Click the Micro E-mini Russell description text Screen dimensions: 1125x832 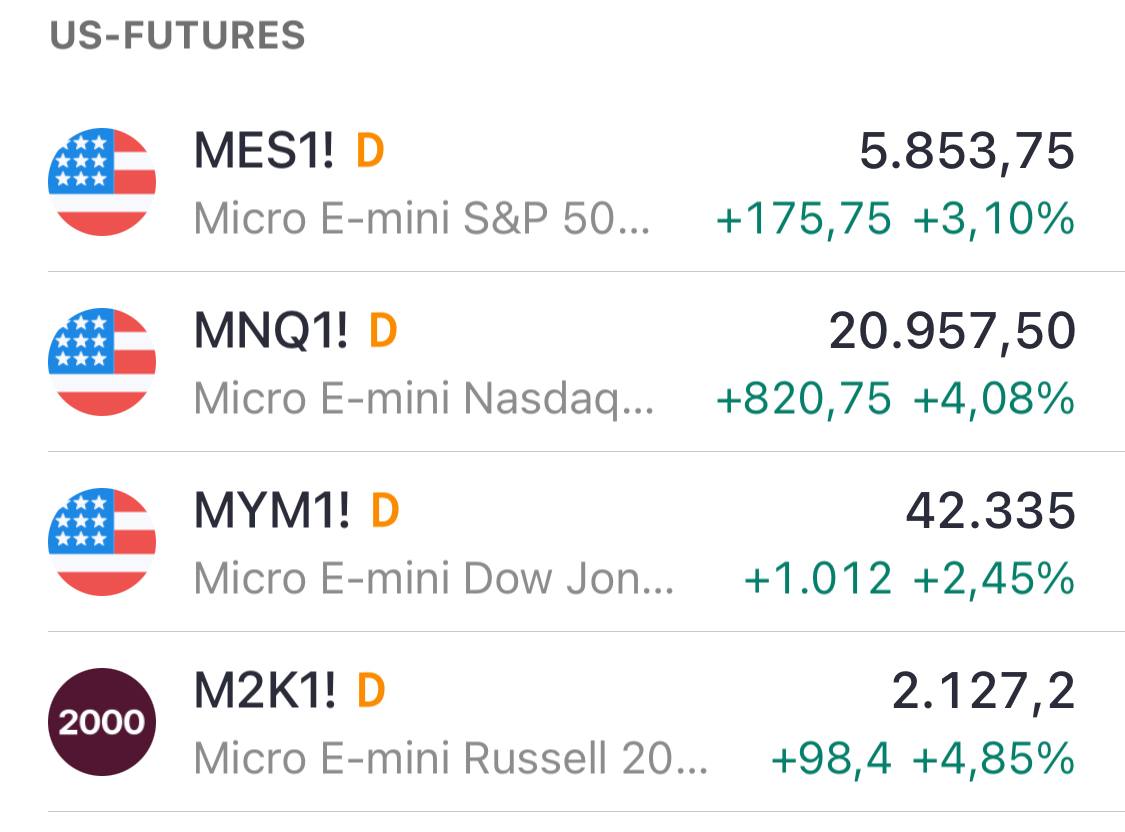tap(451, 759)
